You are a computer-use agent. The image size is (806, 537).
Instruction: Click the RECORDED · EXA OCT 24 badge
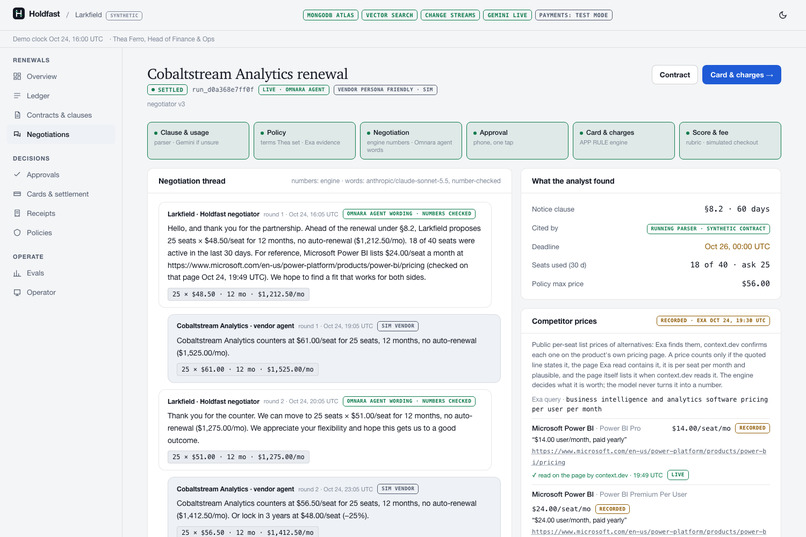tap(713, 321)
